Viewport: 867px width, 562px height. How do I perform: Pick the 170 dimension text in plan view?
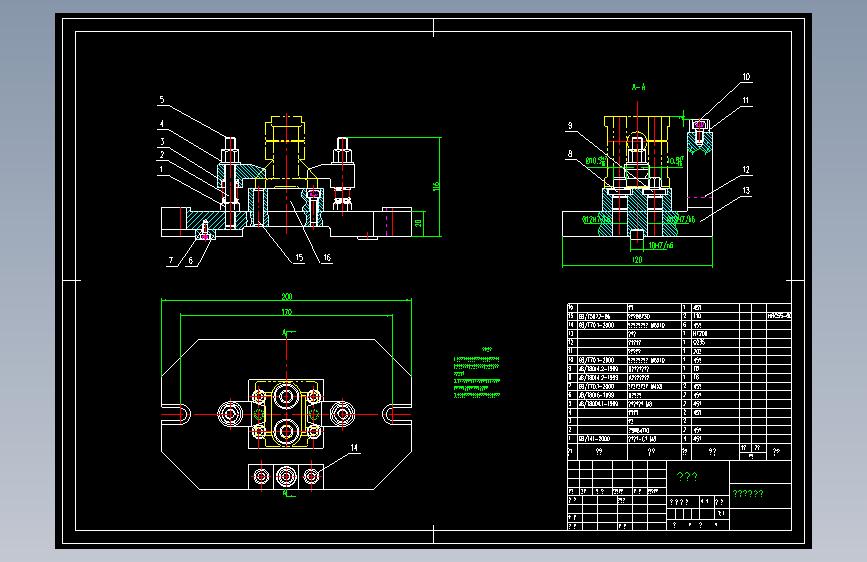point(286,313)
